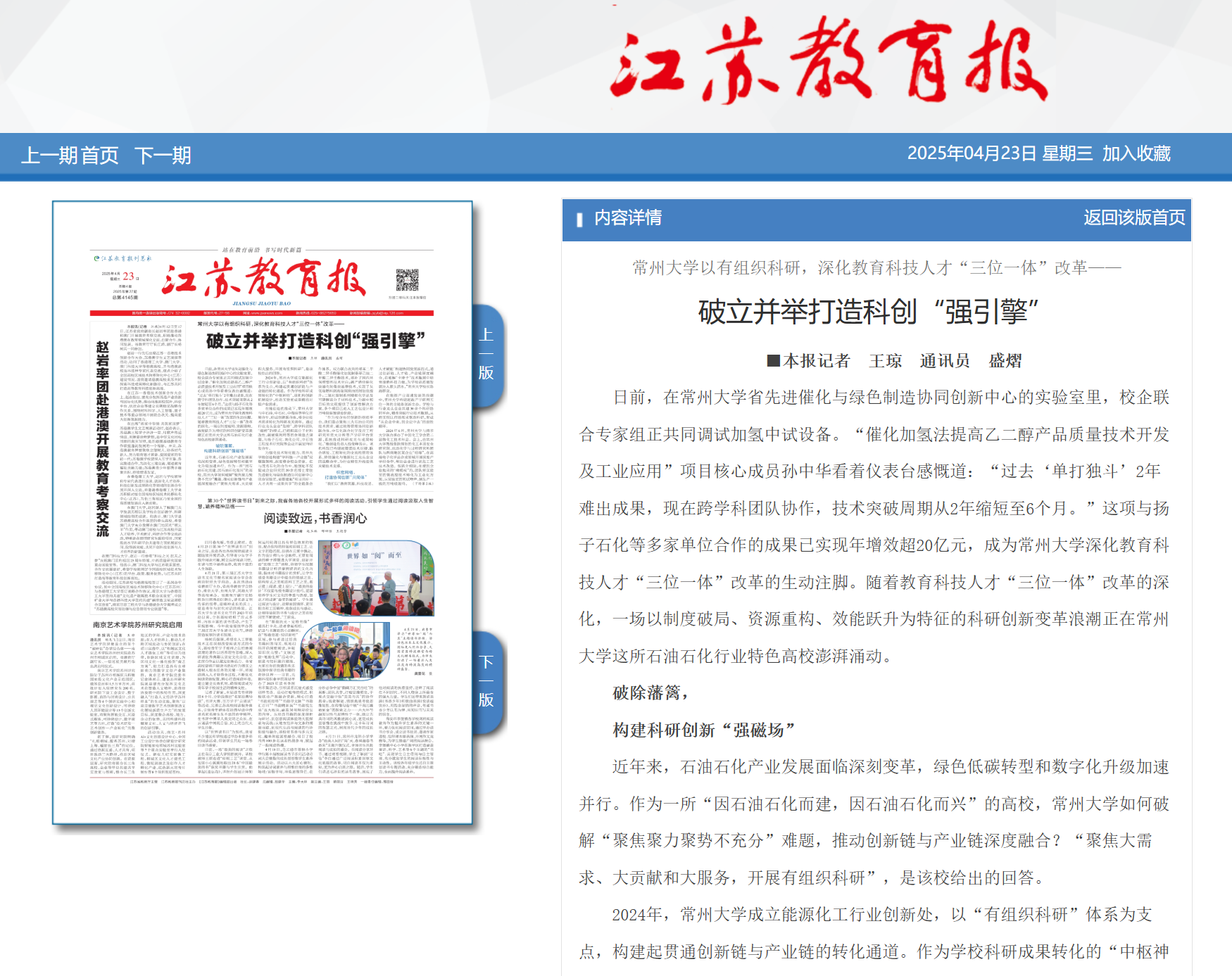Click the date 2025年04月23日 星期三
Image resolution: width=1232 pixels, height=976 pixels.
[999, 153]
